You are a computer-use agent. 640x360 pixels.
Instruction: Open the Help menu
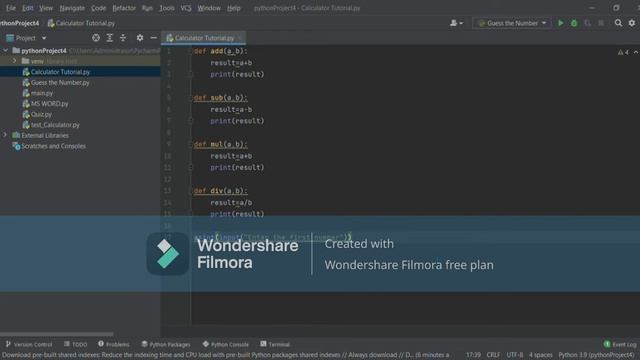coord(233,8)
